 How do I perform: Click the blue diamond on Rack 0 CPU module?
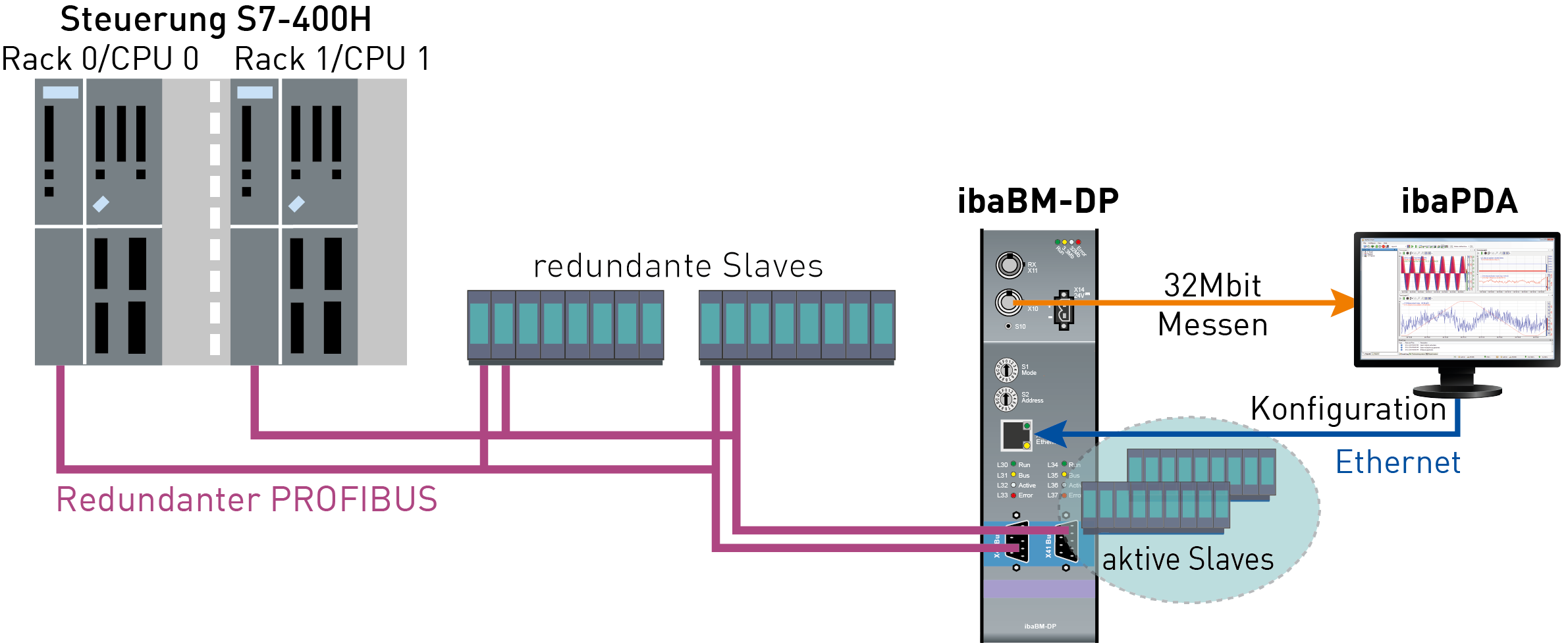(101, 204)
